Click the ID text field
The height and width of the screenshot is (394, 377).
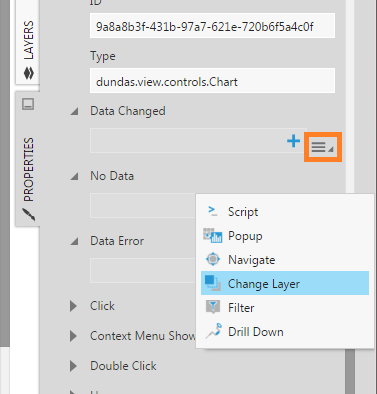pyautogui.click(x=212, y=26)
